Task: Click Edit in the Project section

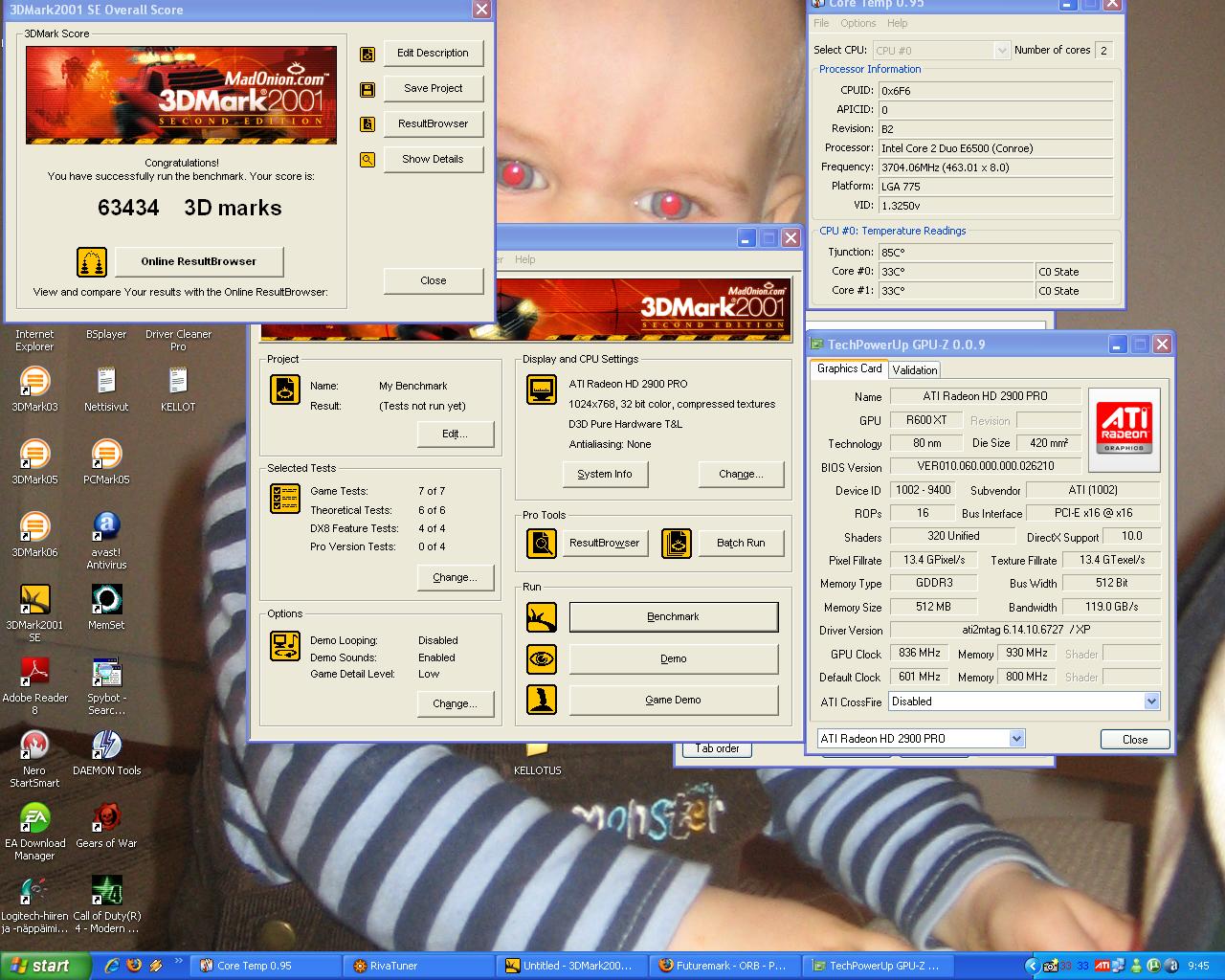Action: 456,434
